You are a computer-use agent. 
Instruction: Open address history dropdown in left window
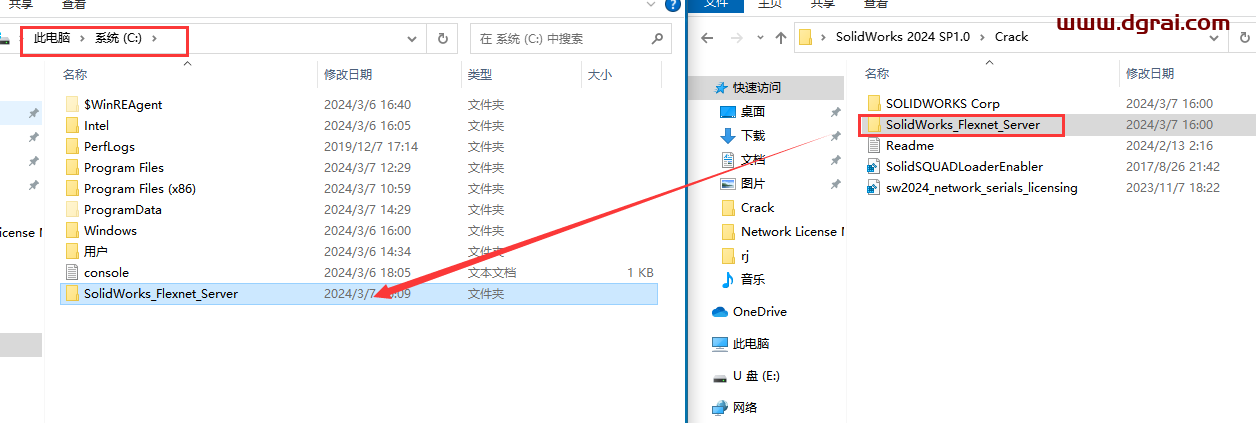pyautogui.click(x=412, y=39)
